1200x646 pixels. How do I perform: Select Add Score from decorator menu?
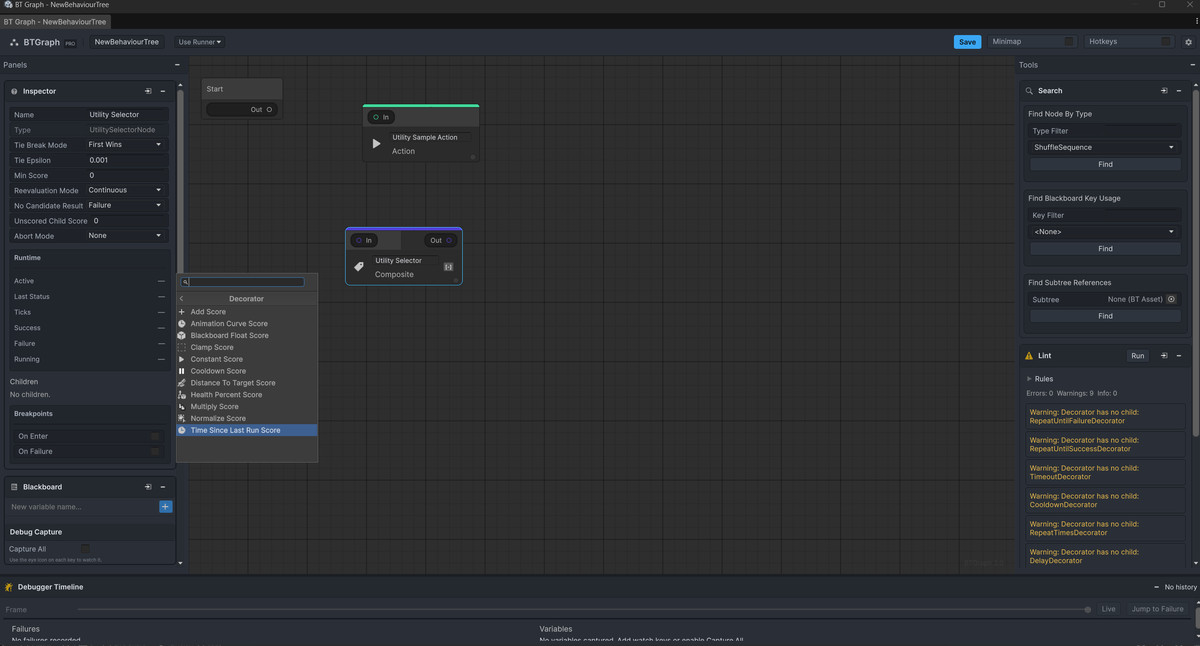[x=247, y=312]
